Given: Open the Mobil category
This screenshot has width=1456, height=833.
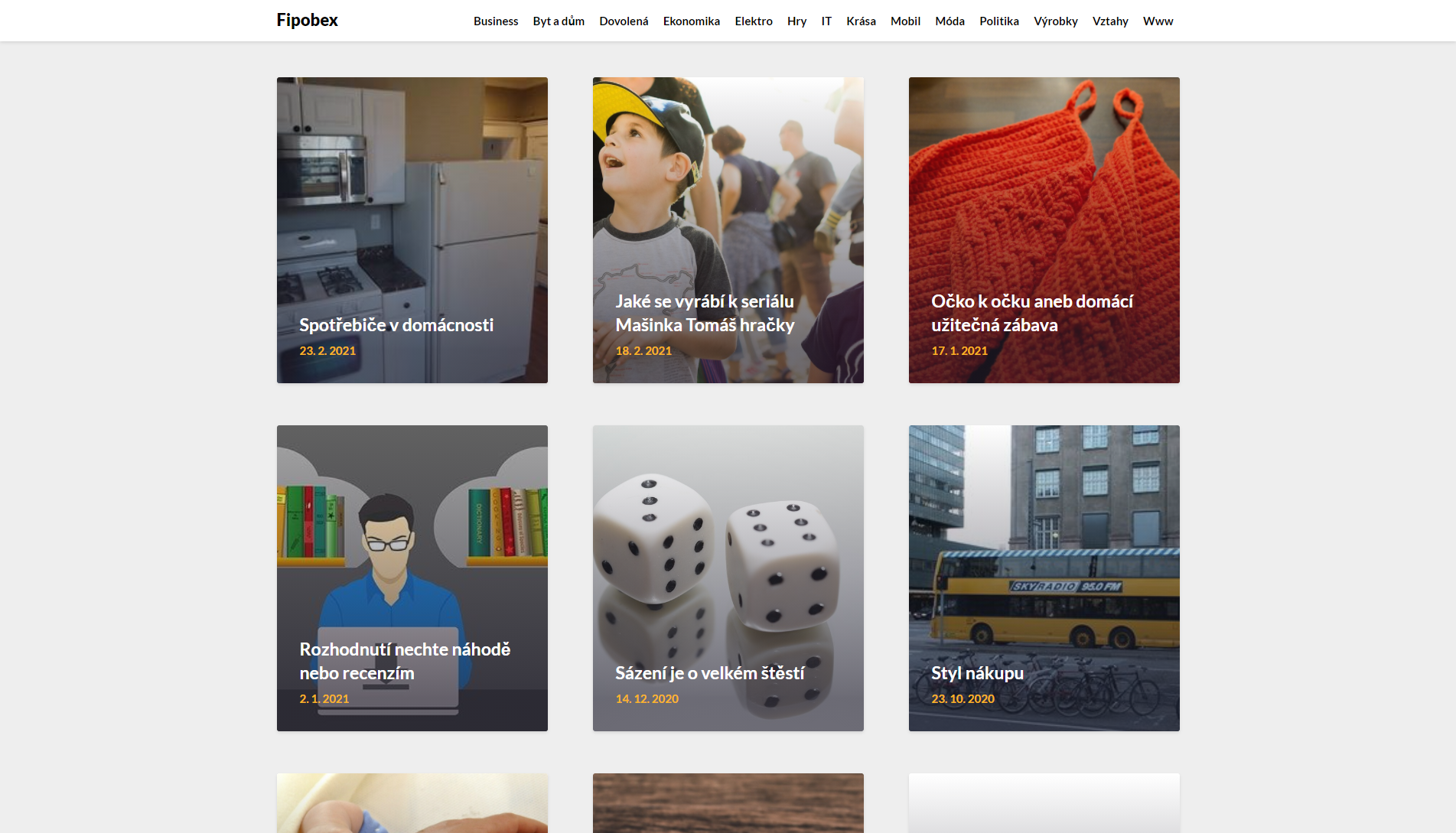Looking at the screenshot, I should pos(905,21).
